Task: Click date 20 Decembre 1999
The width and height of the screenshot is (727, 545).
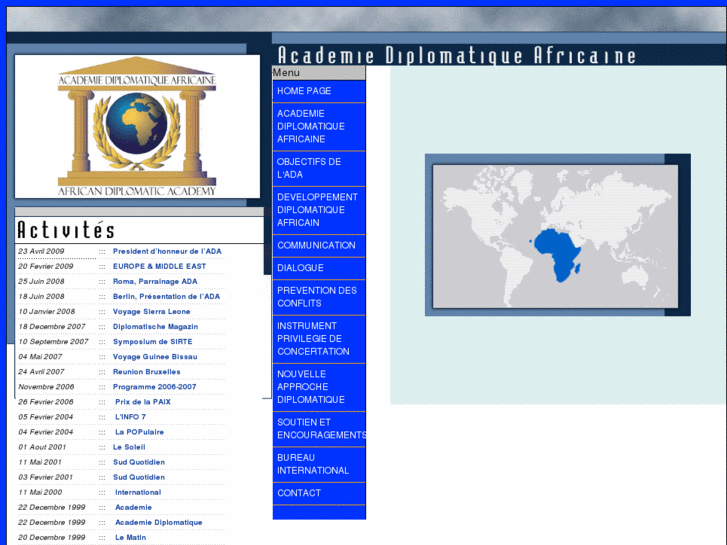Action: [52, 538]
